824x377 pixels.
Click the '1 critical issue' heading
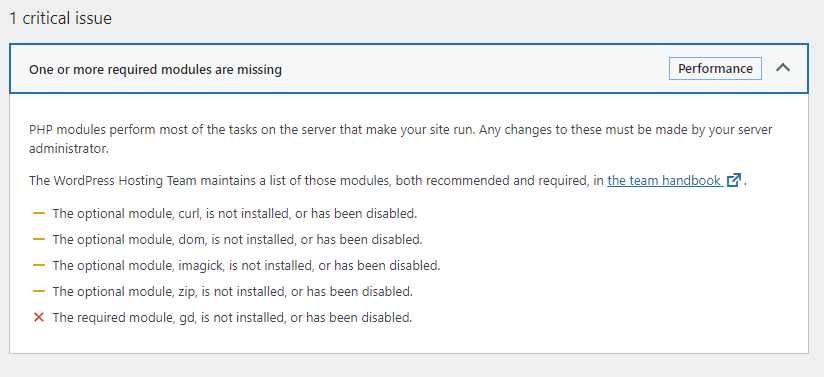60,18
